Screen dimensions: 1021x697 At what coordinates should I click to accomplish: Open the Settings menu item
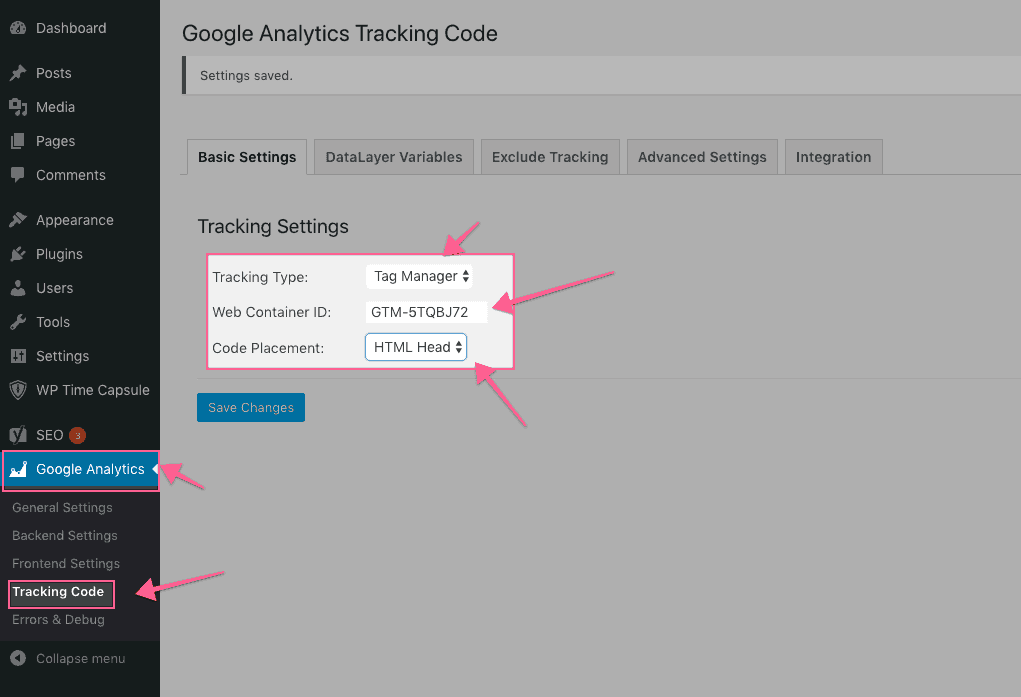(x=79, y=356)
